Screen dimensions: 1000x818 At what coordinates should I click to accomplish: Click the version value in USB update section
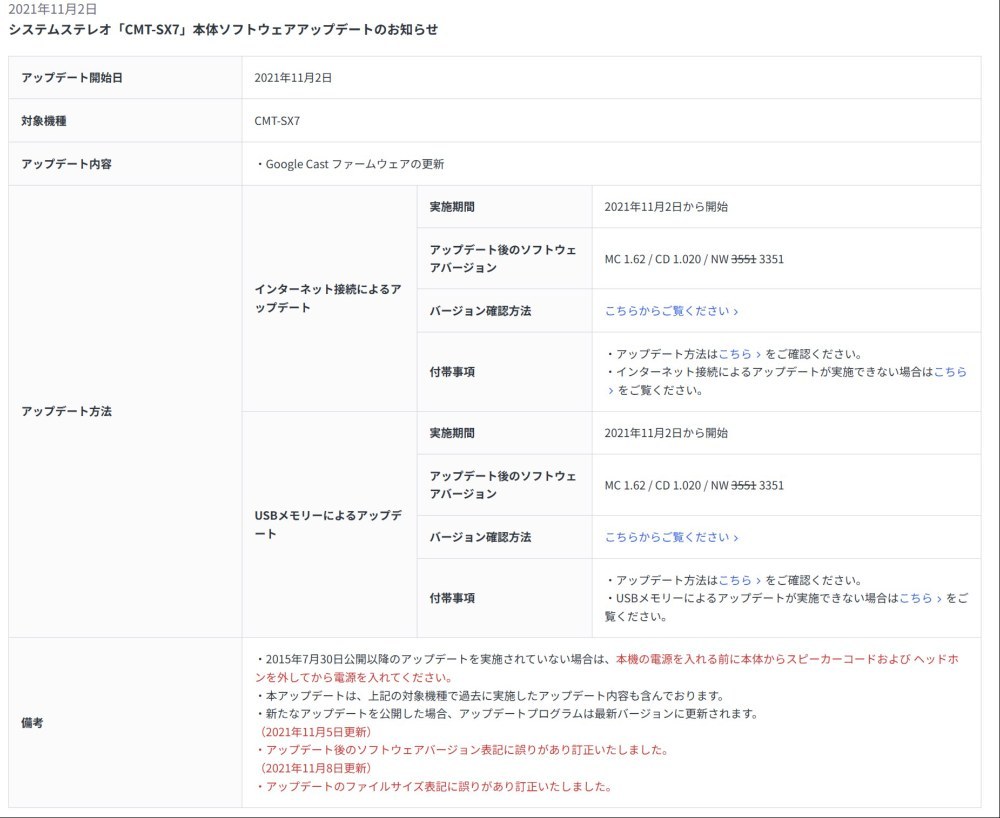(x=694, y=485)
